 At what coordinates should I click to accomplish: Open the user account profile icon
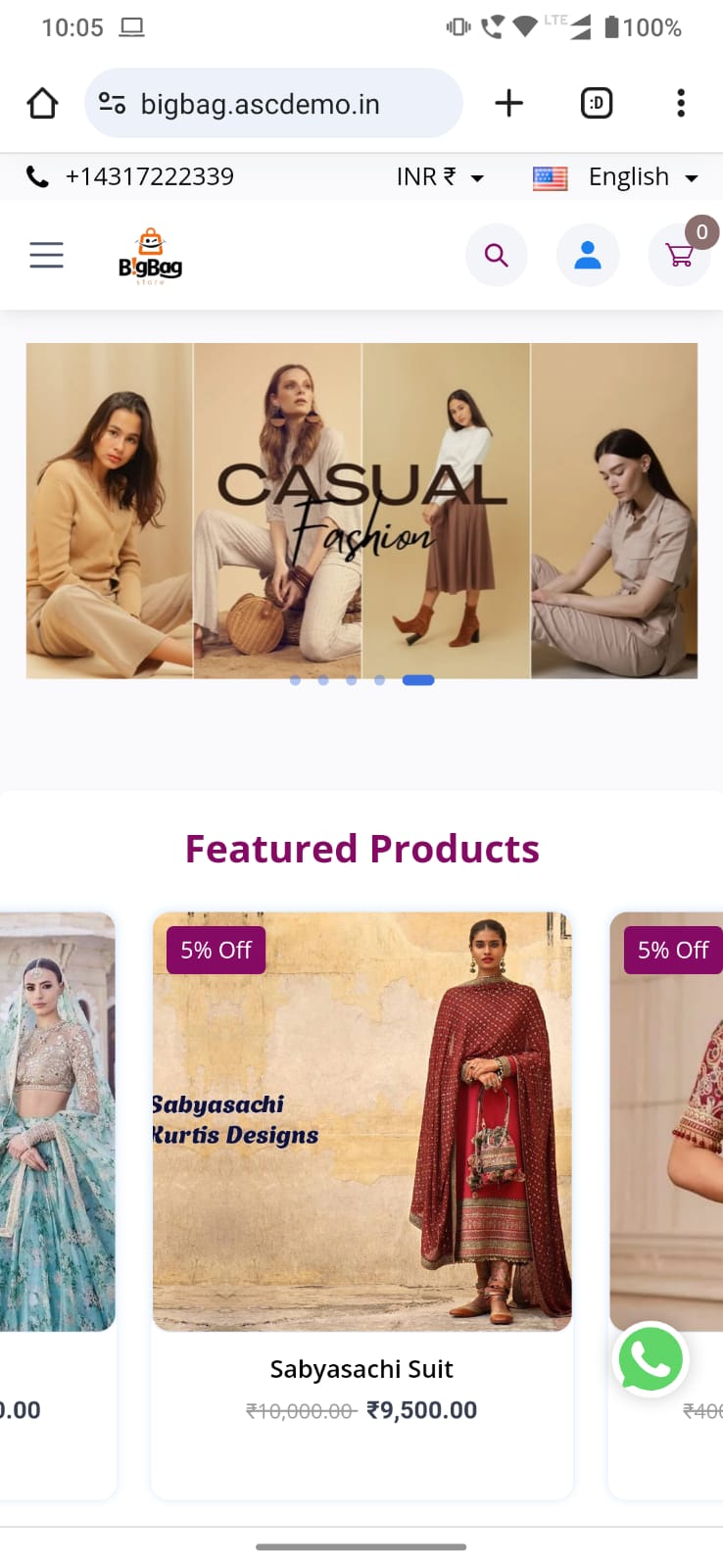coord(588,255)
